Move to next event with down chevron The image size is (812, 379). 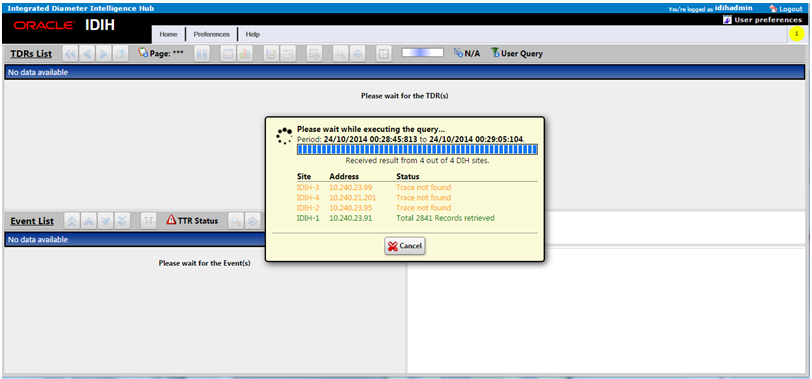click(x=105, y=221)
